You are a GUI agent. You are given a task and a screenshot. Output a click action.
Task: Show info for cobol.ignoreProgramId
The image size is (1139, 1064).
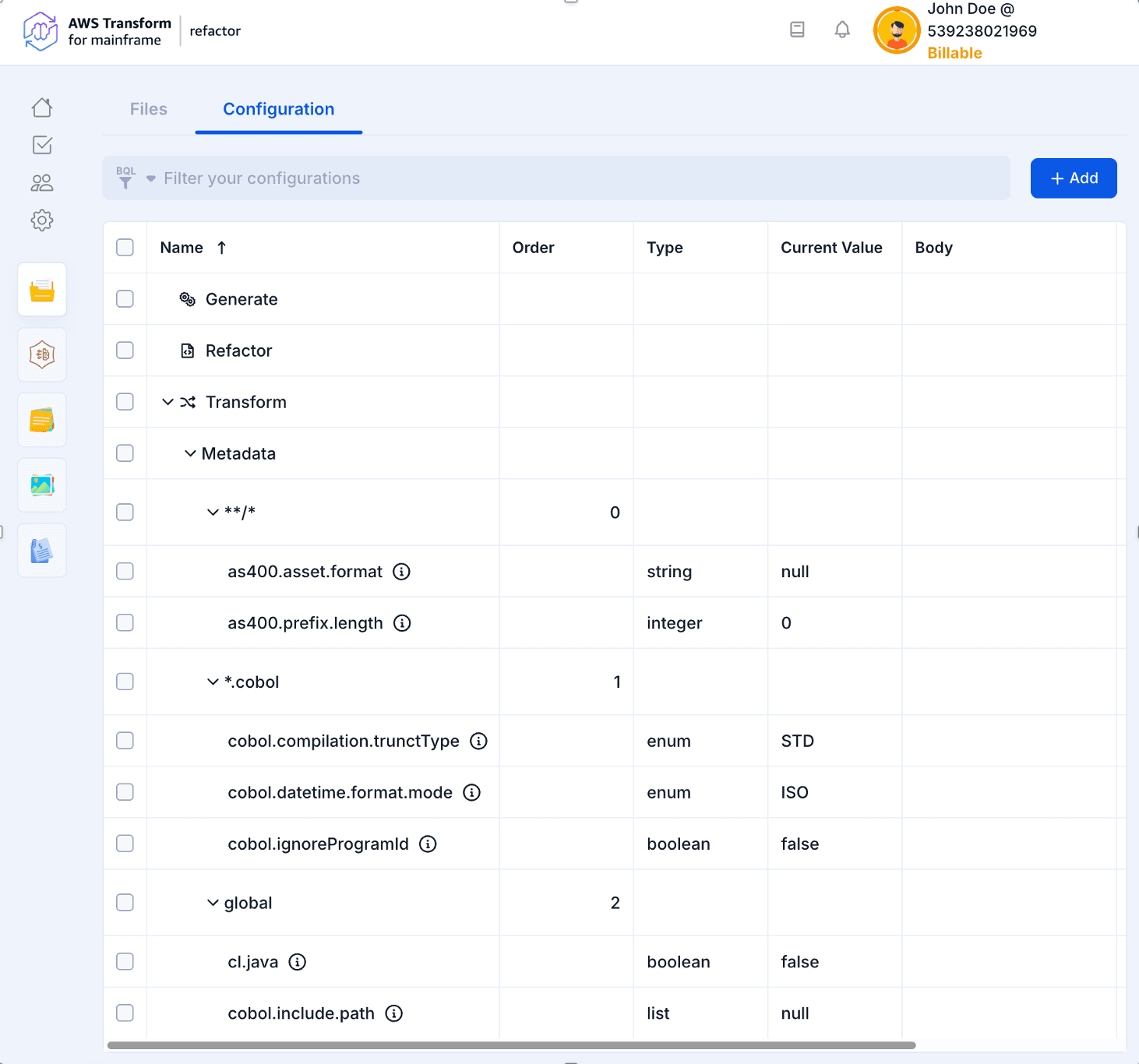pos(428,844)
